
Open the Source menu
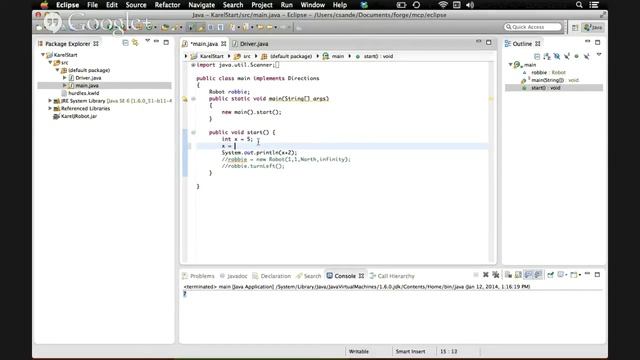[136, 5]
